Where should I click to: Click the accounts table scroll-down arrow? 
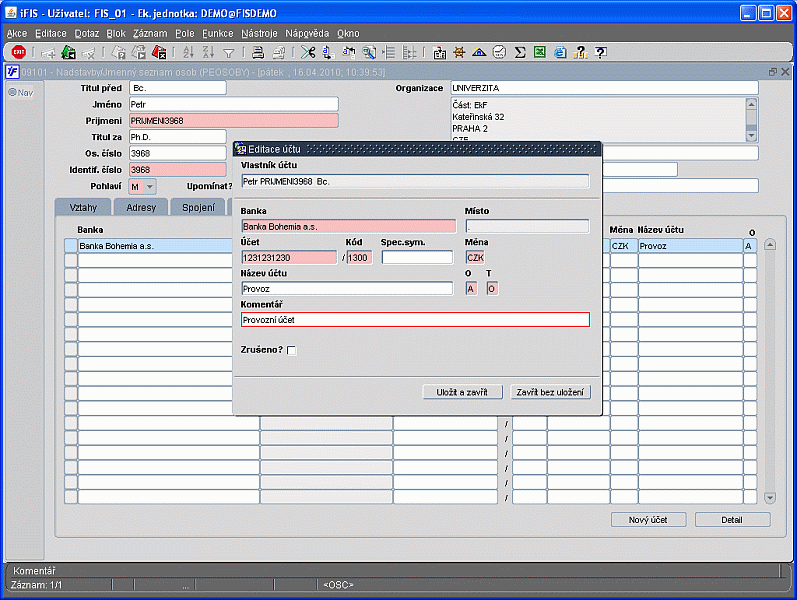pos(770,498)
